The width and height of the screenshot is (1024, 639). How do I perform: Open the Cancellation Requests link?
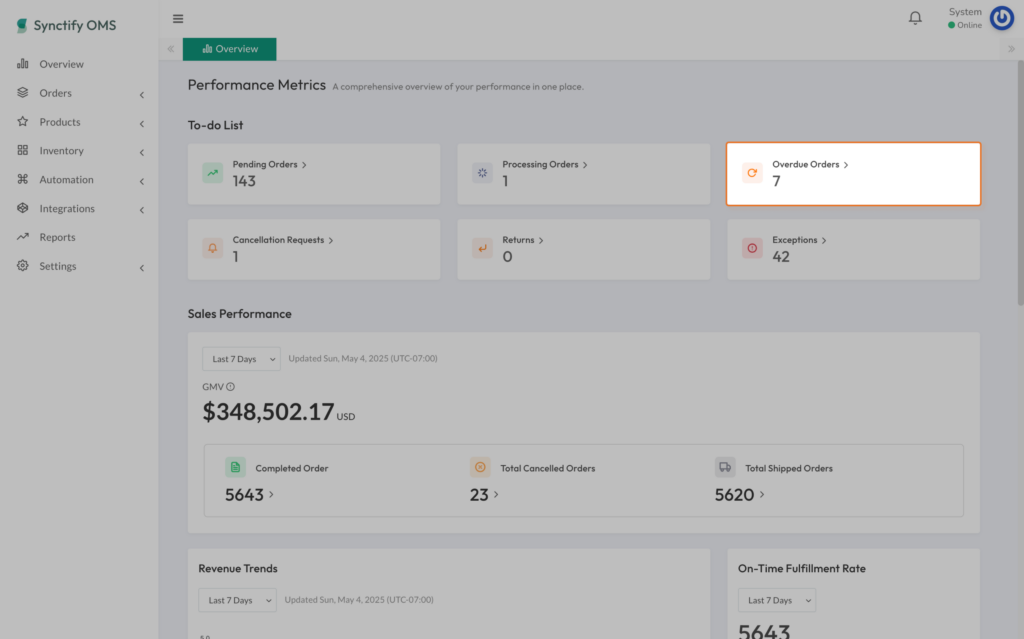tap(283, 240)
